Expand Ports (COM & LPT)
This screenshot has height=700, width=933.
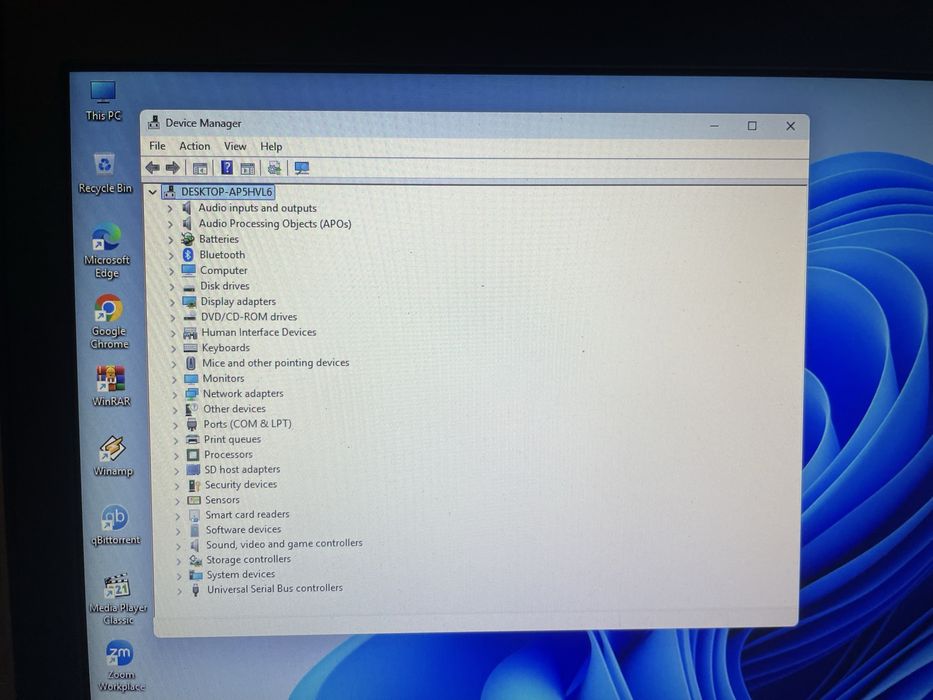[175, 425]
